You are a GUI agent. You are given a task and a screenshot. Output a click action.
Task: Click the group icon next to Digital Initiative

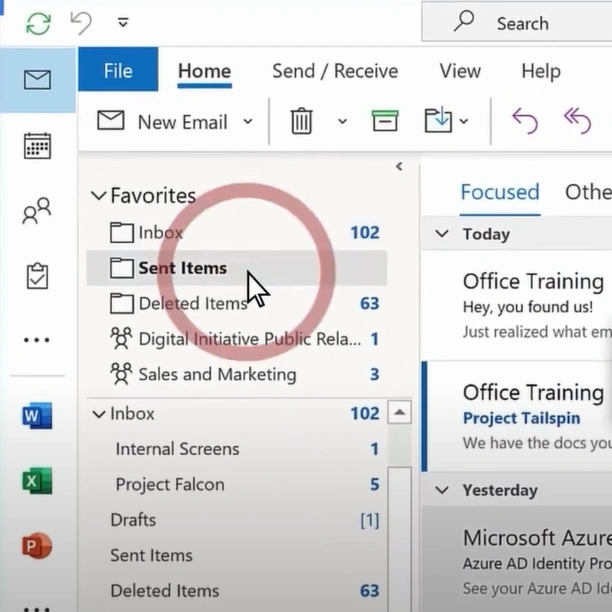(x=121, y=338)
